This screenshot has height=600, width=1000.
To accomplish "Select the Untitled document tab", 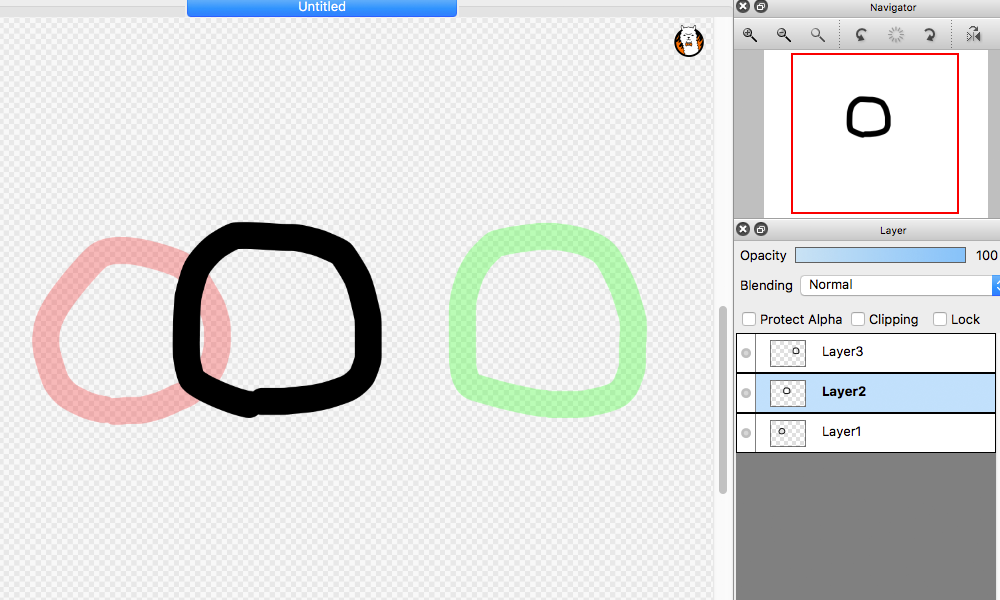I will point(322,8).
